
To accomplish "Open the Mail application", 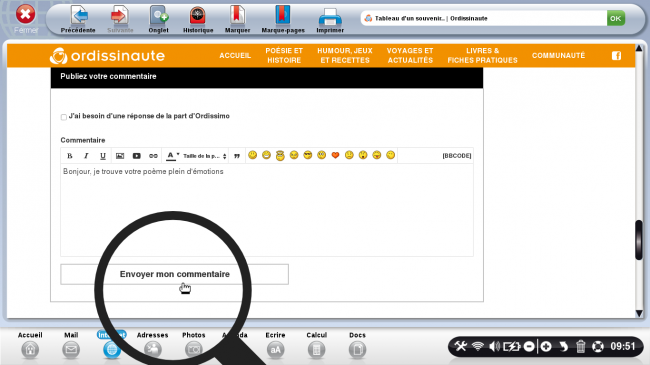I will (71, 345).
